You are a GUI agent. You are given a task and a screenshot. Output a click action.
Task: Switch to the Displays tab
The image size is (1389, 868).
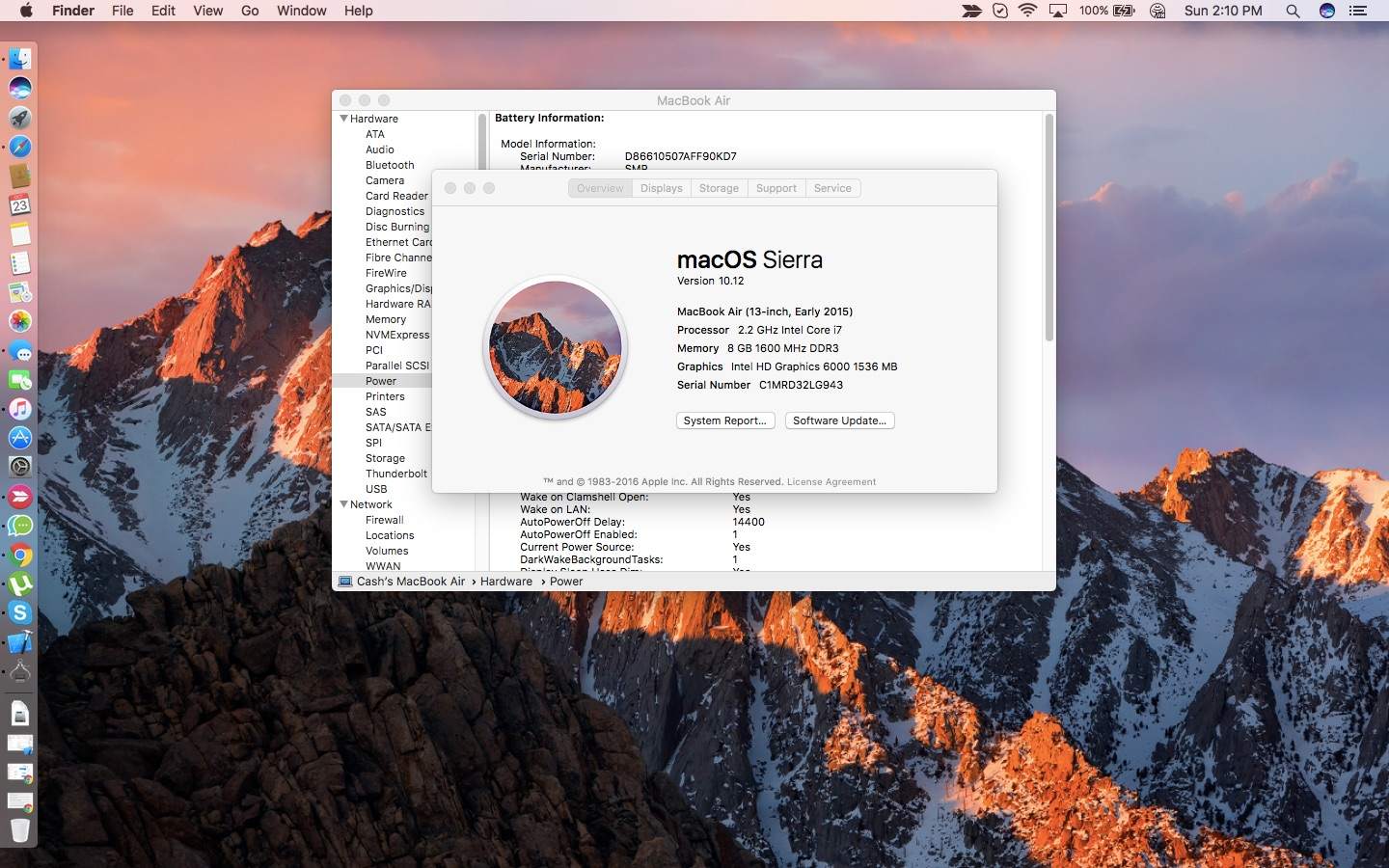(x=662, y=188)
